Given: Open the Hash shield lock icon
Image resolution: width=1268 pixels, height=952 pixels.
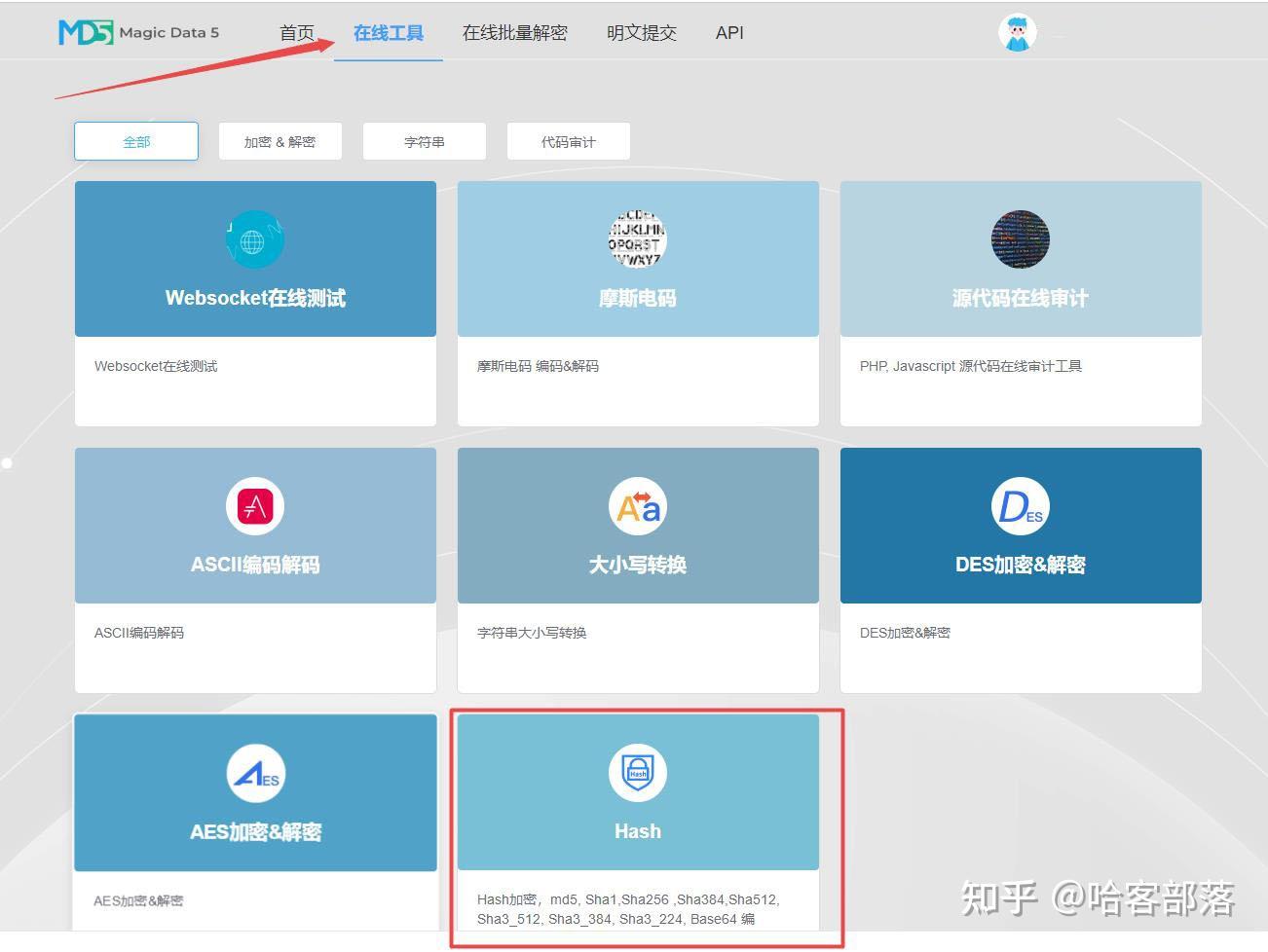Looking at the screenshot, I should [637, 773].
